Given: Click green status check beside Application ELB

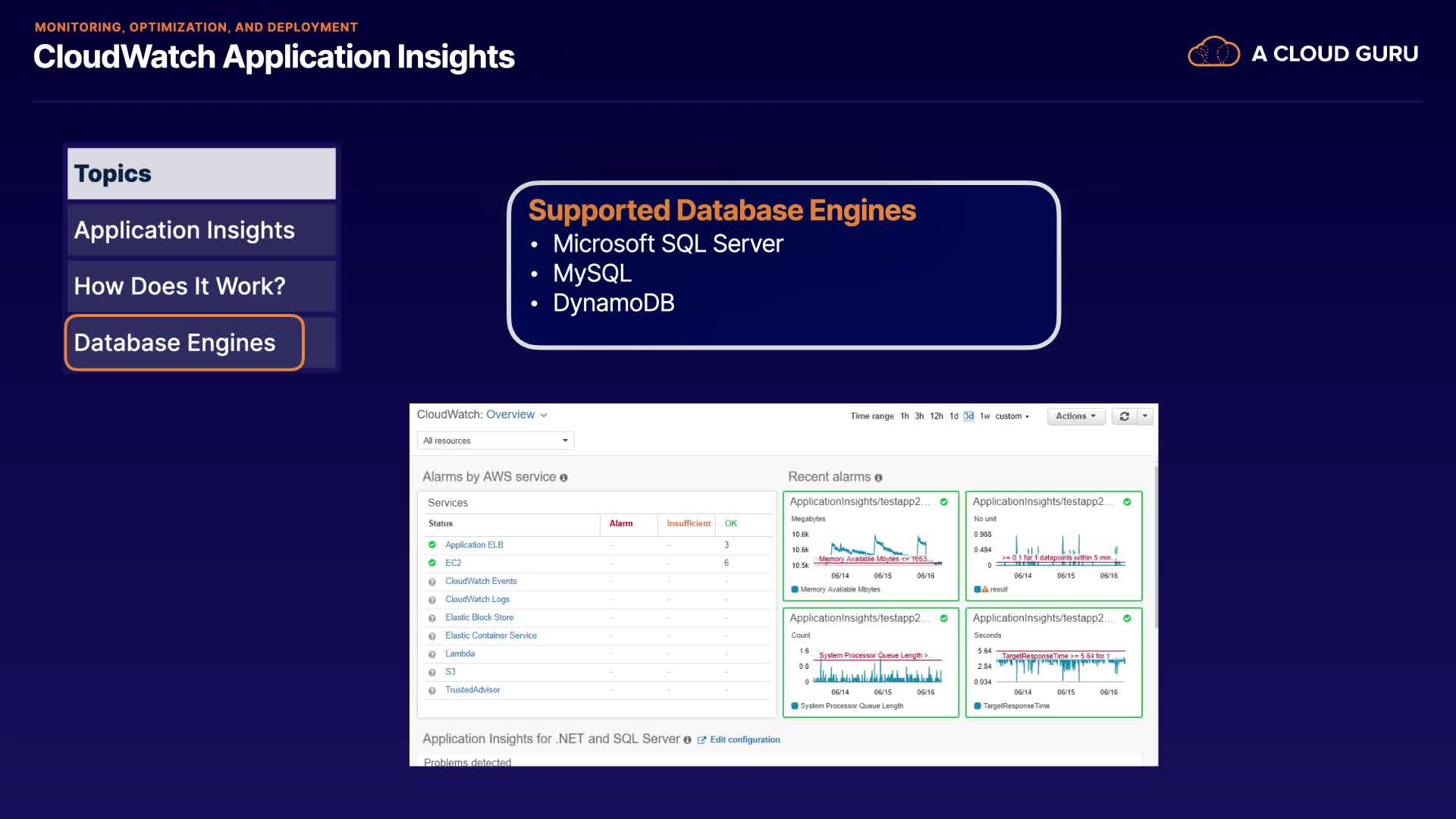Looking at the screenshot, I should (x=432, y=544).
